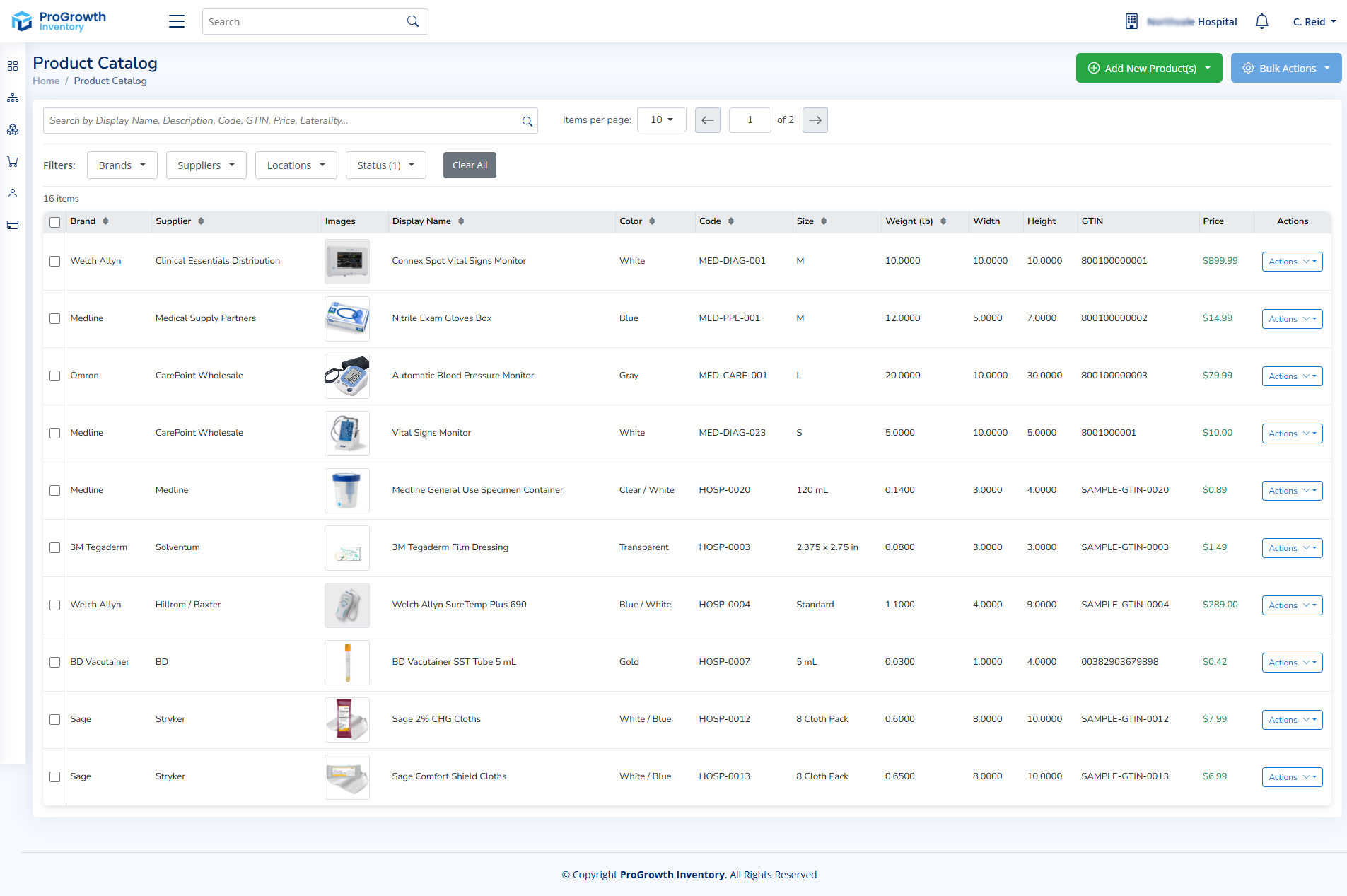
Task: Click the HOSP-0007 code cell
Action: pyautogui.click(x=725, y=662)
